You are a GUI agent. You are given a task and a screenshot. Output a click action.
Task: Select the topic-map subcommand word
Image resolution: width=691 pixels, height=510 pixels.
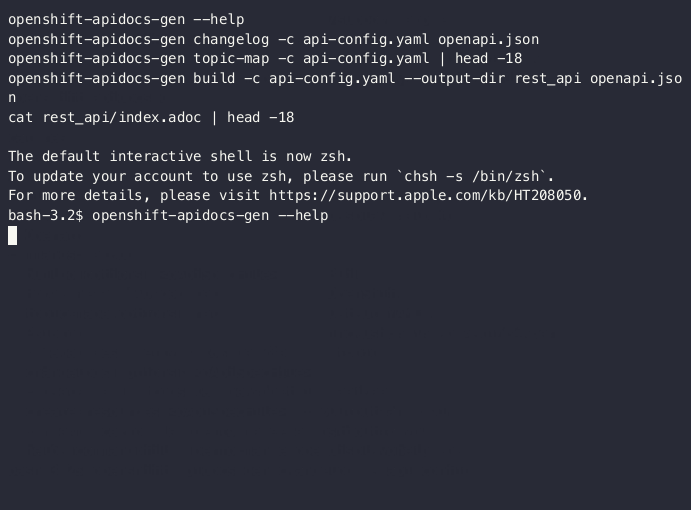pos(231,59)
